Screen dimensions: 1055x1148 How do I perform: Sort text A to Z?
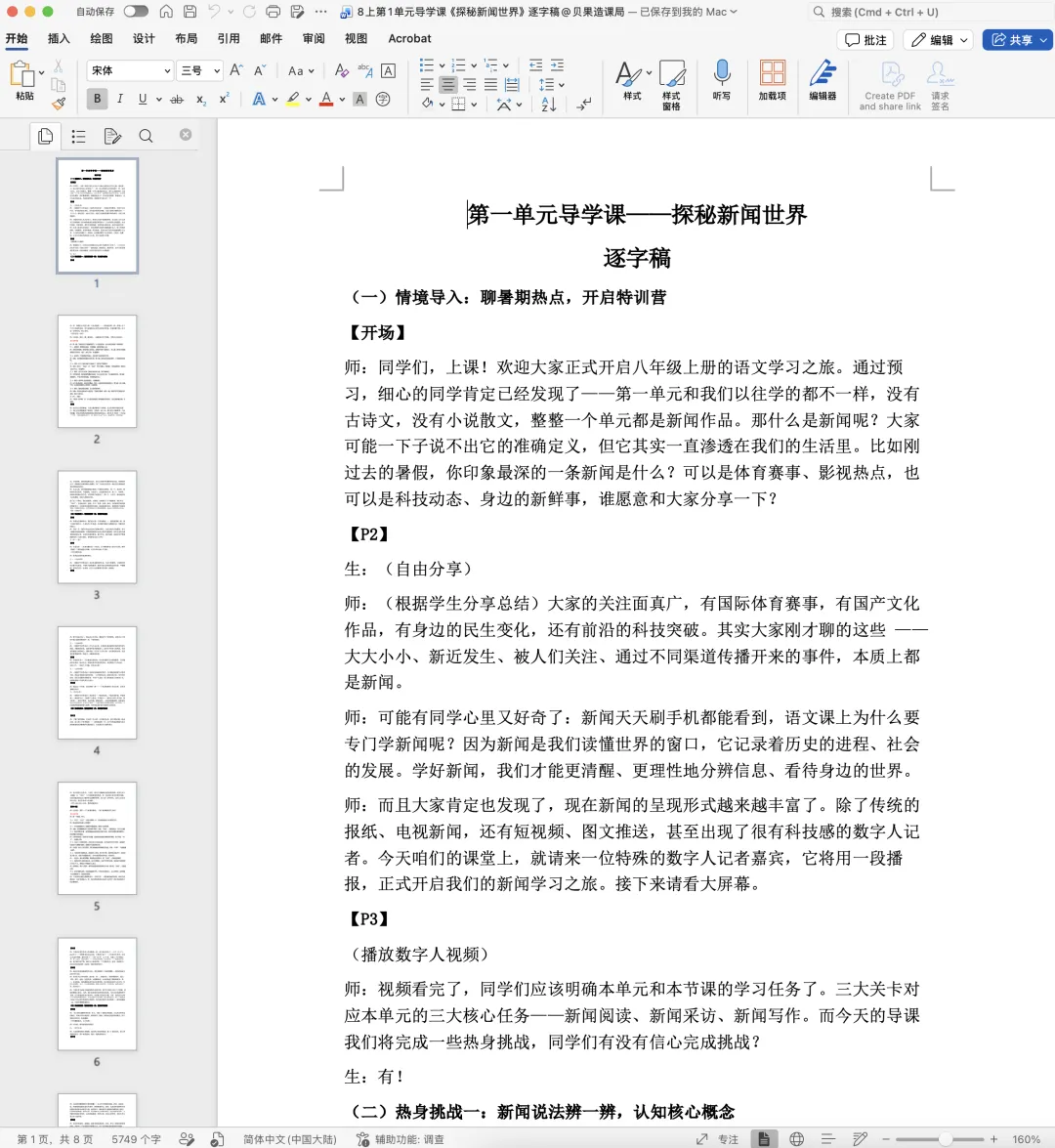(548, 105)
